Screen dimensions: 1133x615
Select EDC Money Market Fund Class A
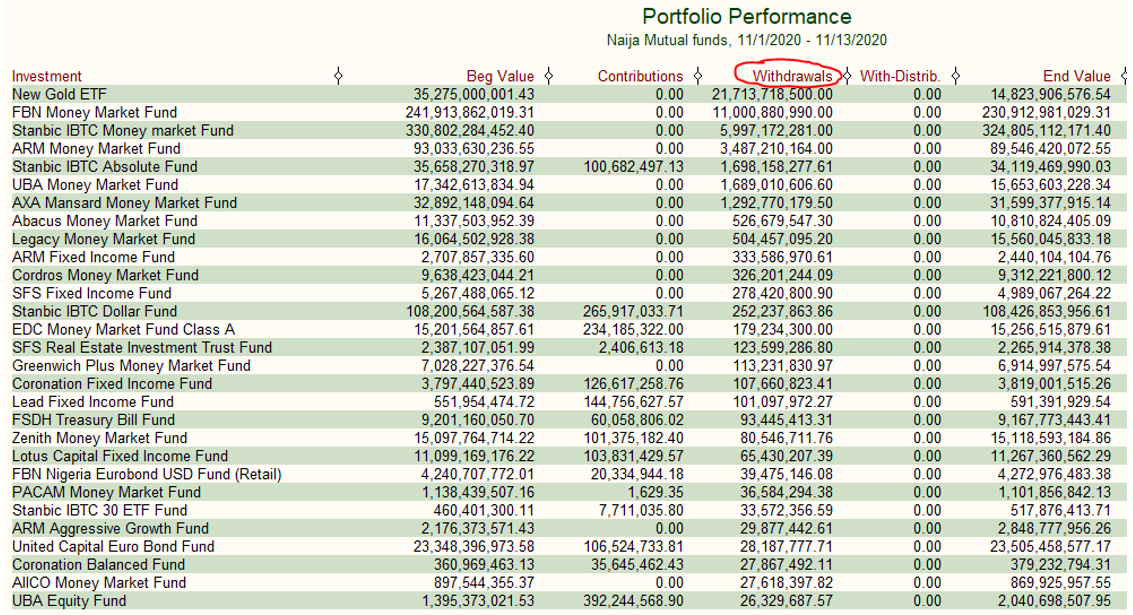click(x=569, y=329)
